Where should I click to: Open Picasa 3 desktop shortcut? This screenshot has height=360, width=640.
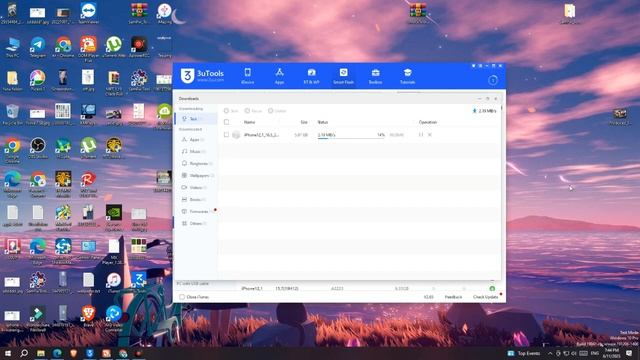(x=38, y=81)
